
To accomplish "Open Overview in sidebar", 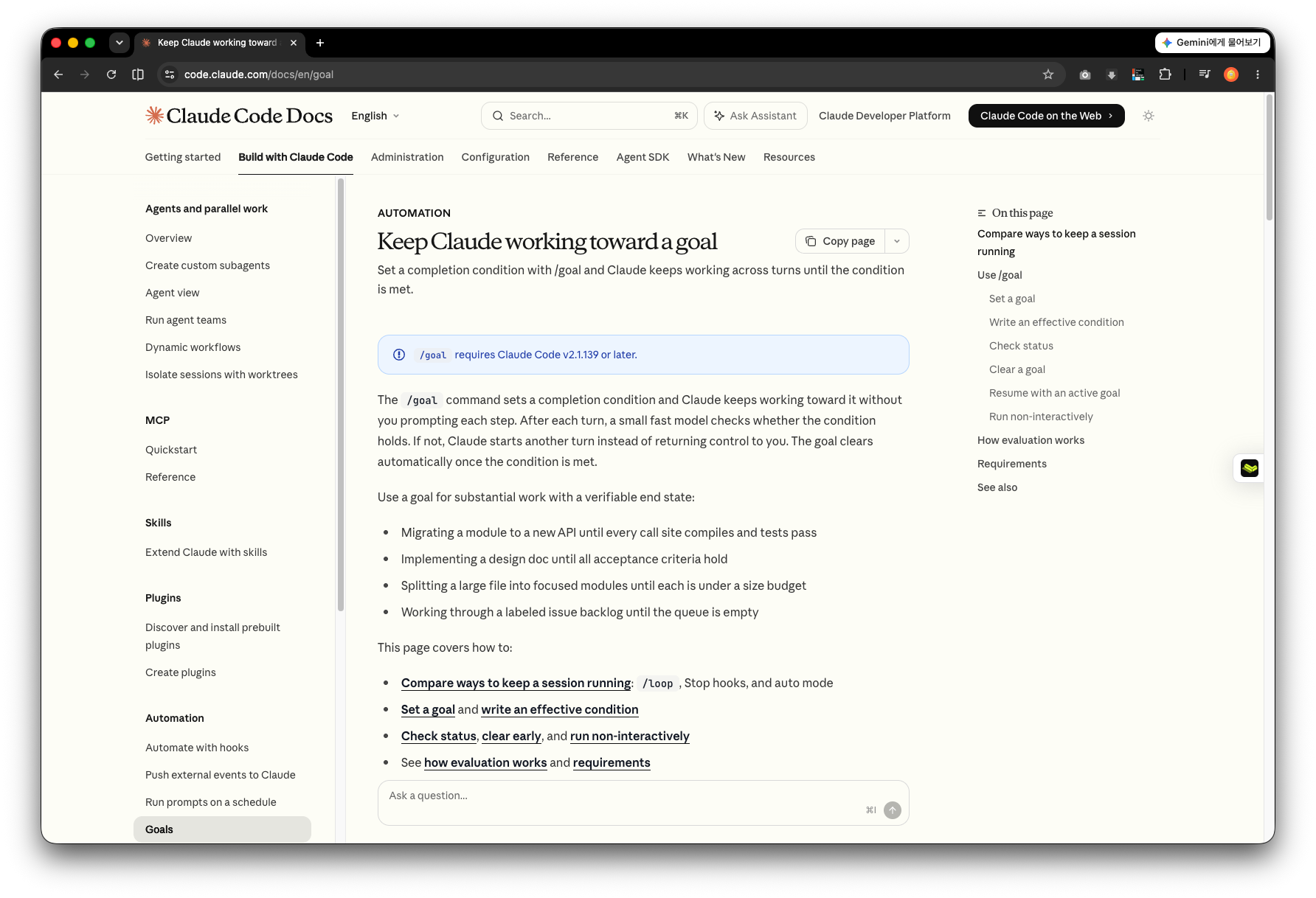I will (168, 238).
